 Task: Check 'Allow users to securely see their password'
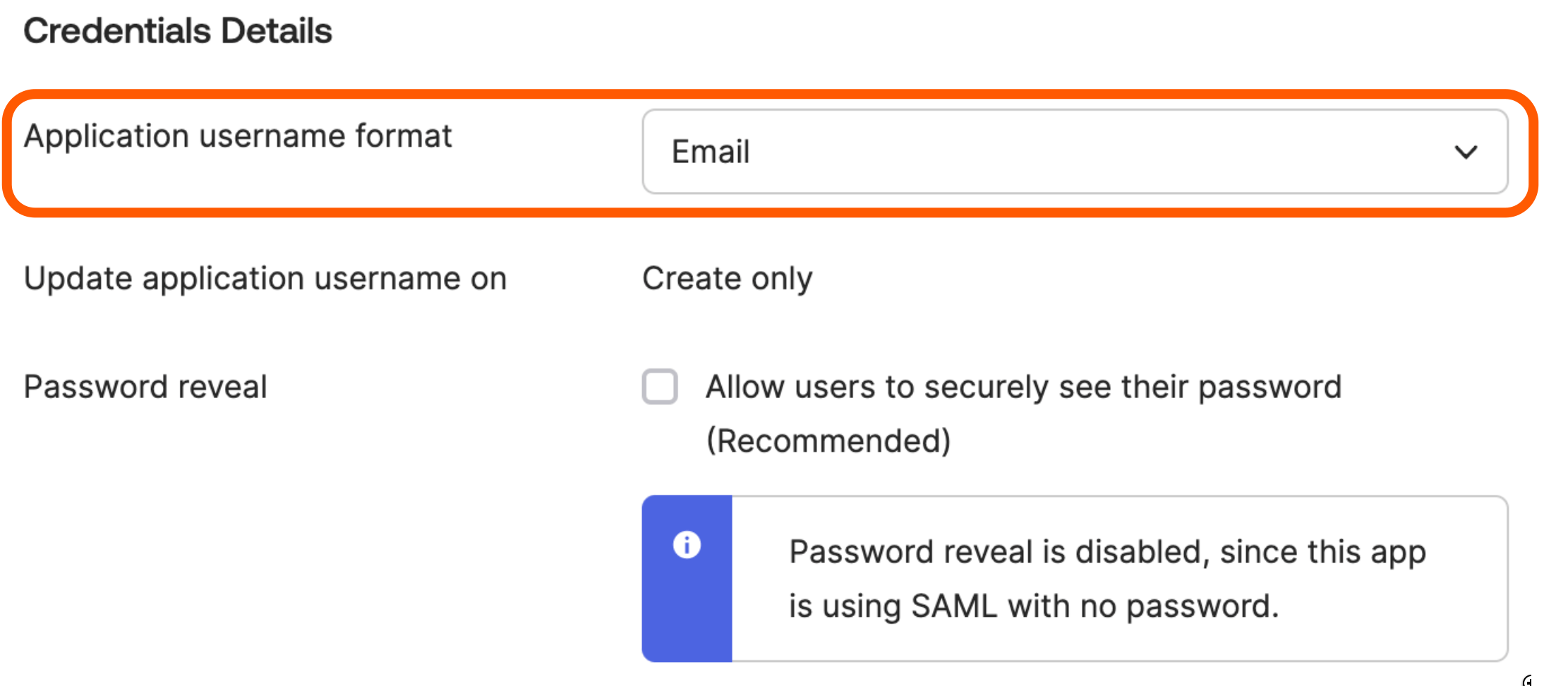pos(659,387)
